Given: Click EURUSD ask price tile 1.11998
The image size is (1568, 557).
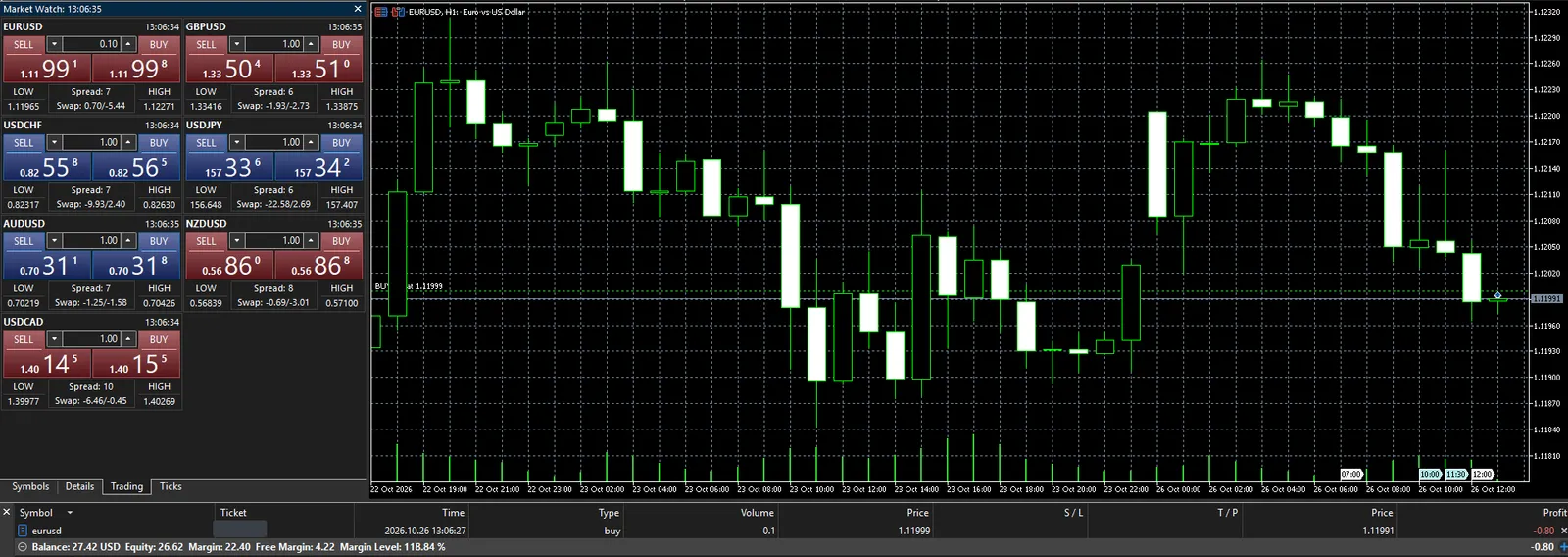Looking at the screenshot, I should [137, 69].
